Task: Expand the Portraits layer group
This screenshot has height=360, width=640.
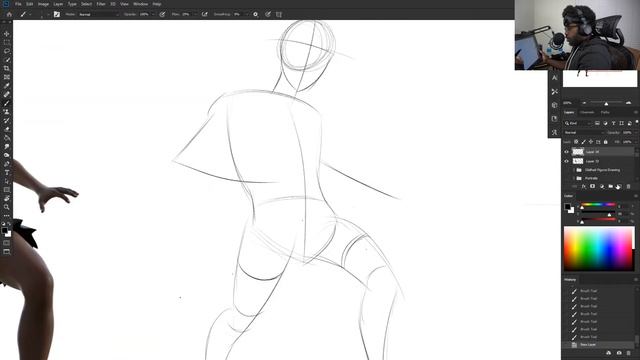Action: pyautogui.click(x=574, y=178)
